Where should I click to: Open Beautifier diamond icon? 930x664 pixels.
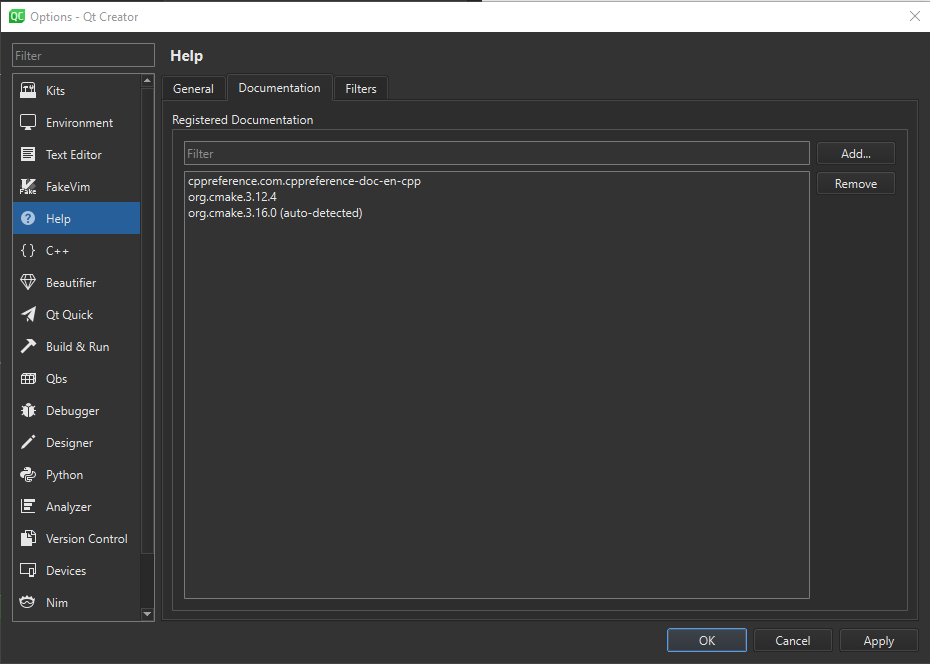click(x=28, y=282)
